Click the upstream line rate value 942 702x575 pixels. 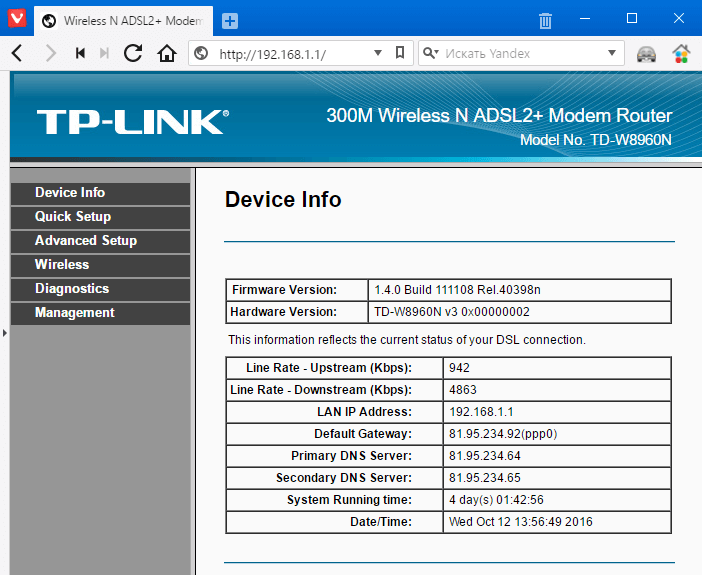459,368
